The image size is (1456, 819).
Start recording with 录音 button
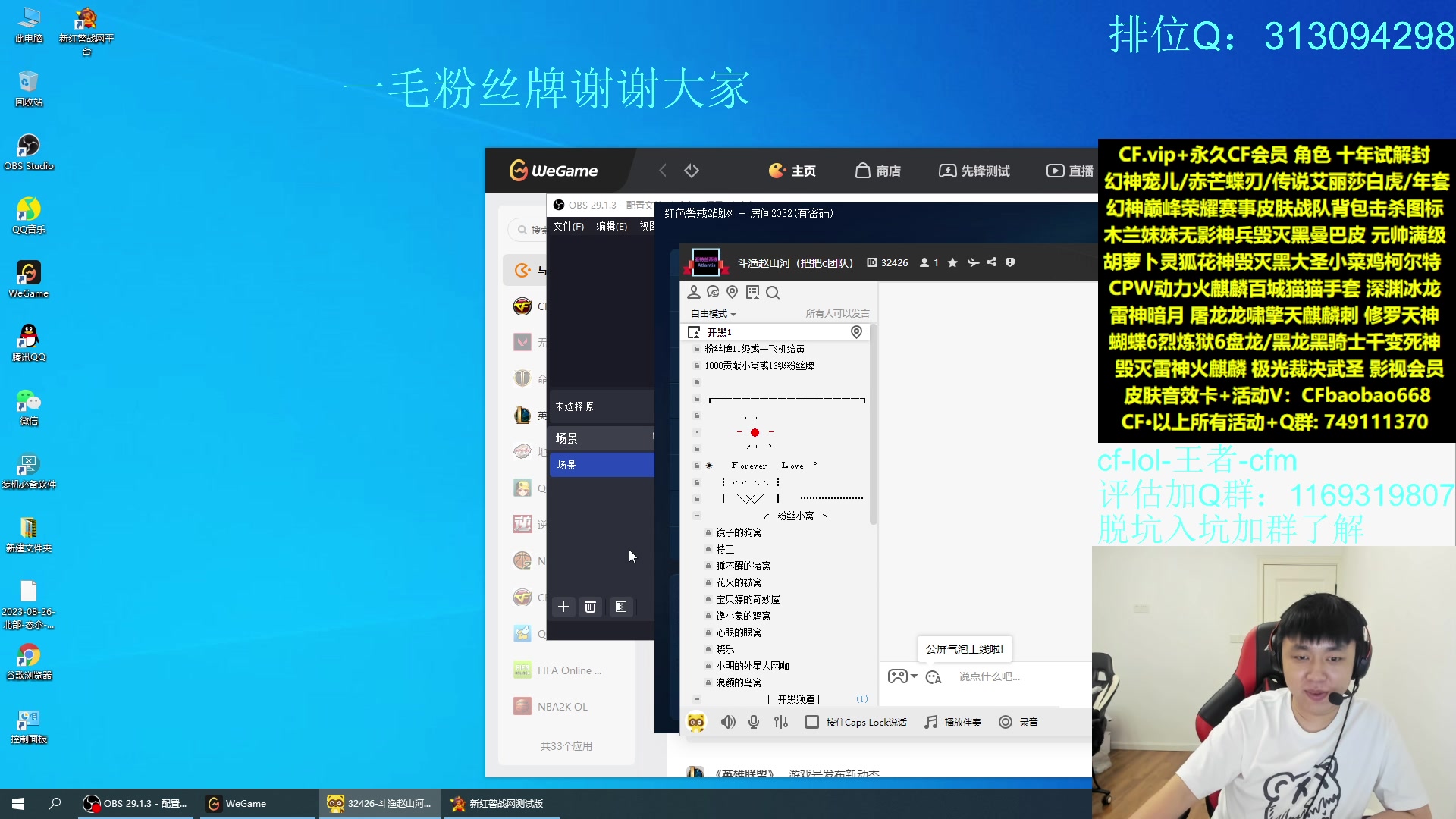tap(1018, 722)
